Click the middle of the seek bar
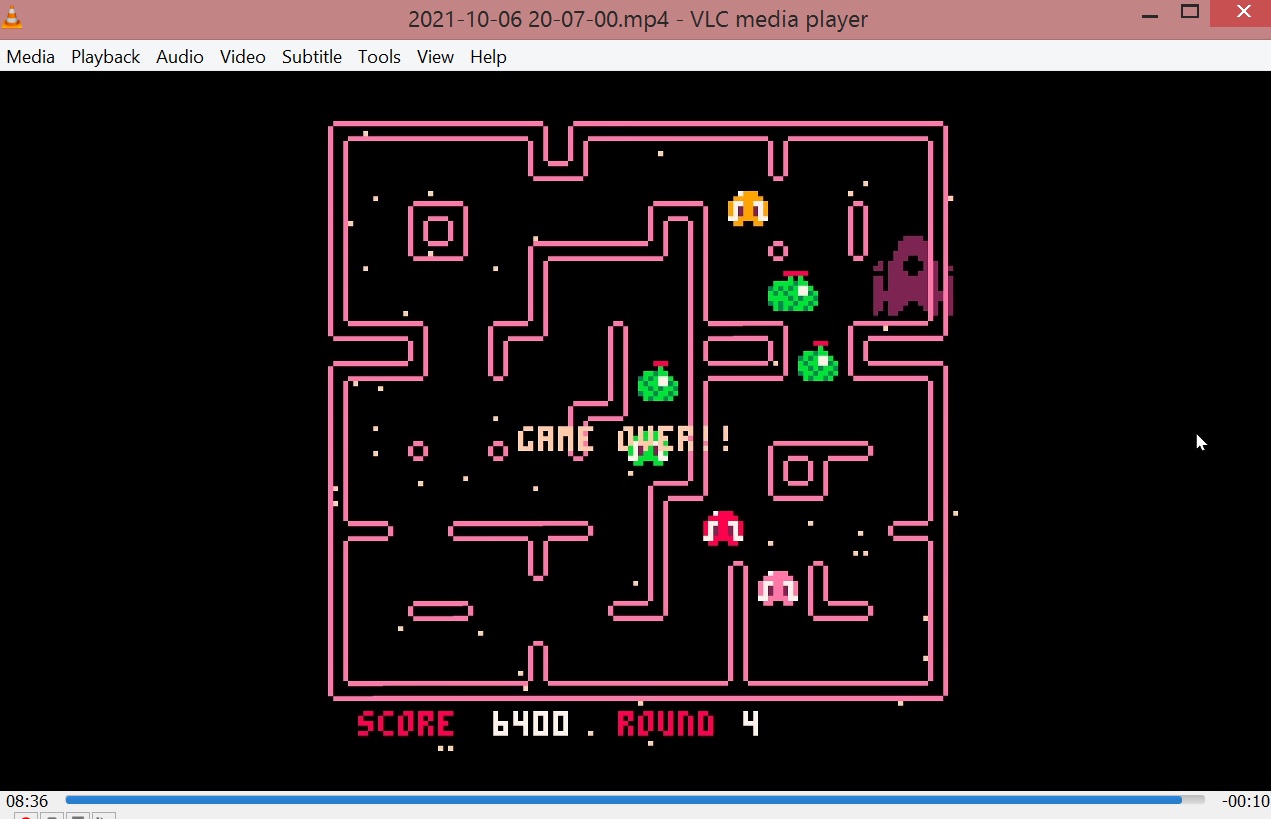Screen dimensions: 1271x819 click(x=635, y=800)
